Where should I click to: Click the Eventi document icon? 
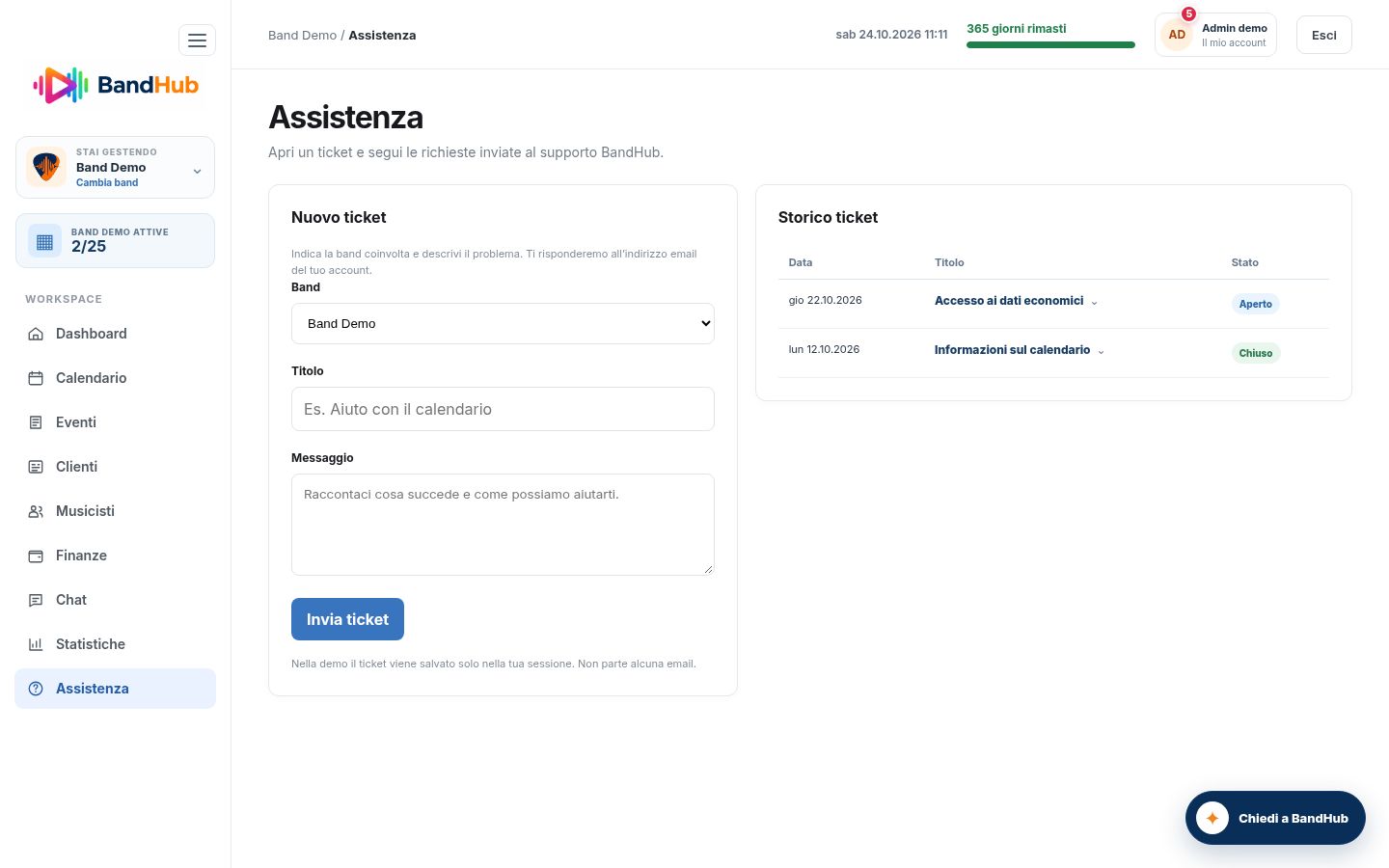tap(36, 422)
